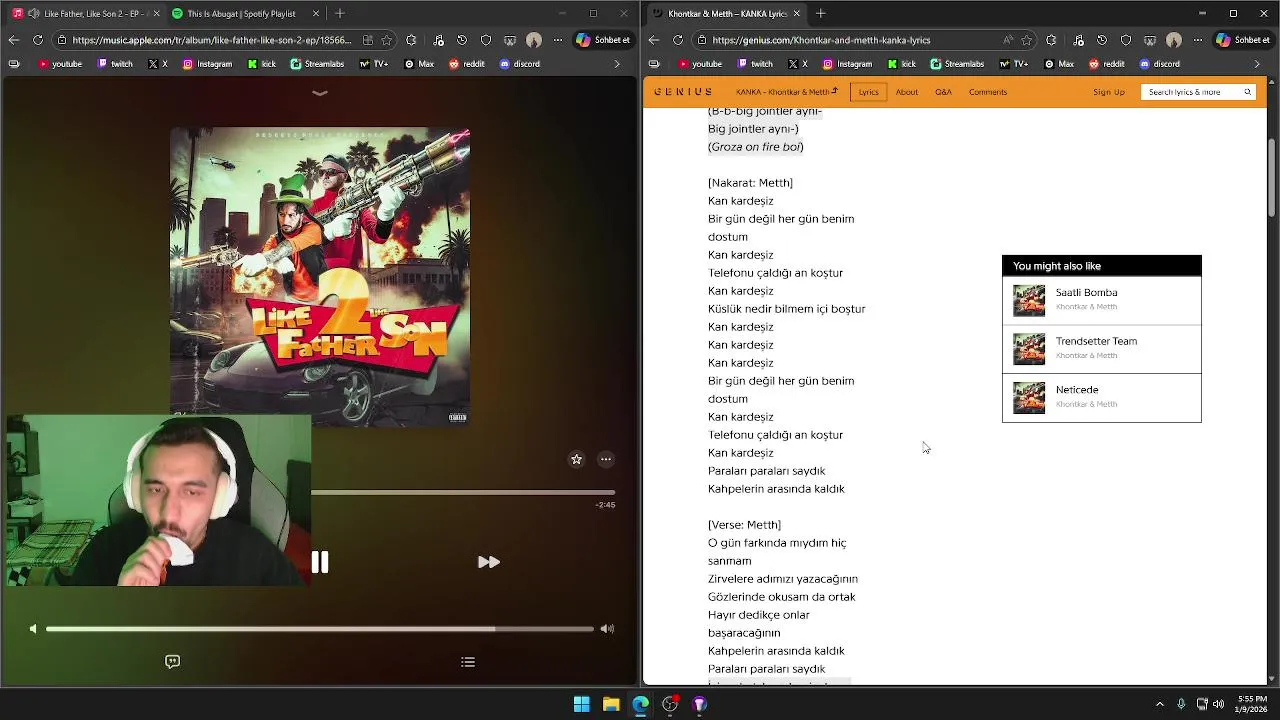Click the Like Father Like Son album artwork
The width and height of the screenshot is (1280, 720).
tap(320, 277)
